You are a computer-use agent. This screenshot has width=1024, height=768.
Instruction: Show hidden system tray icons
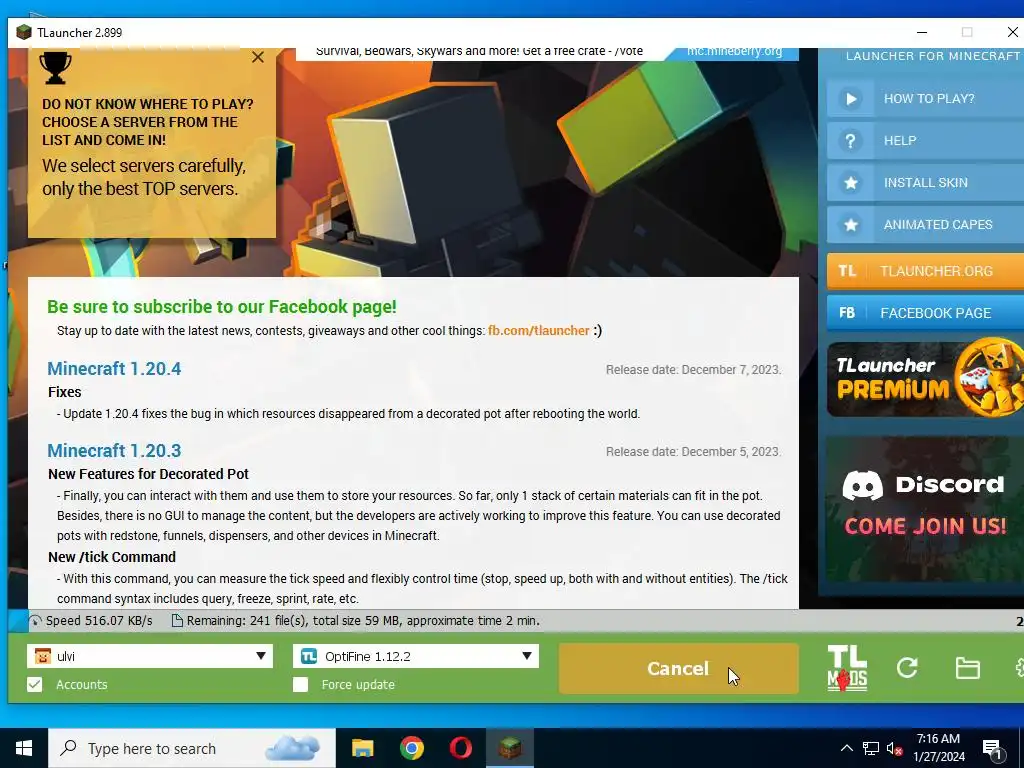(x=846, y=748)
